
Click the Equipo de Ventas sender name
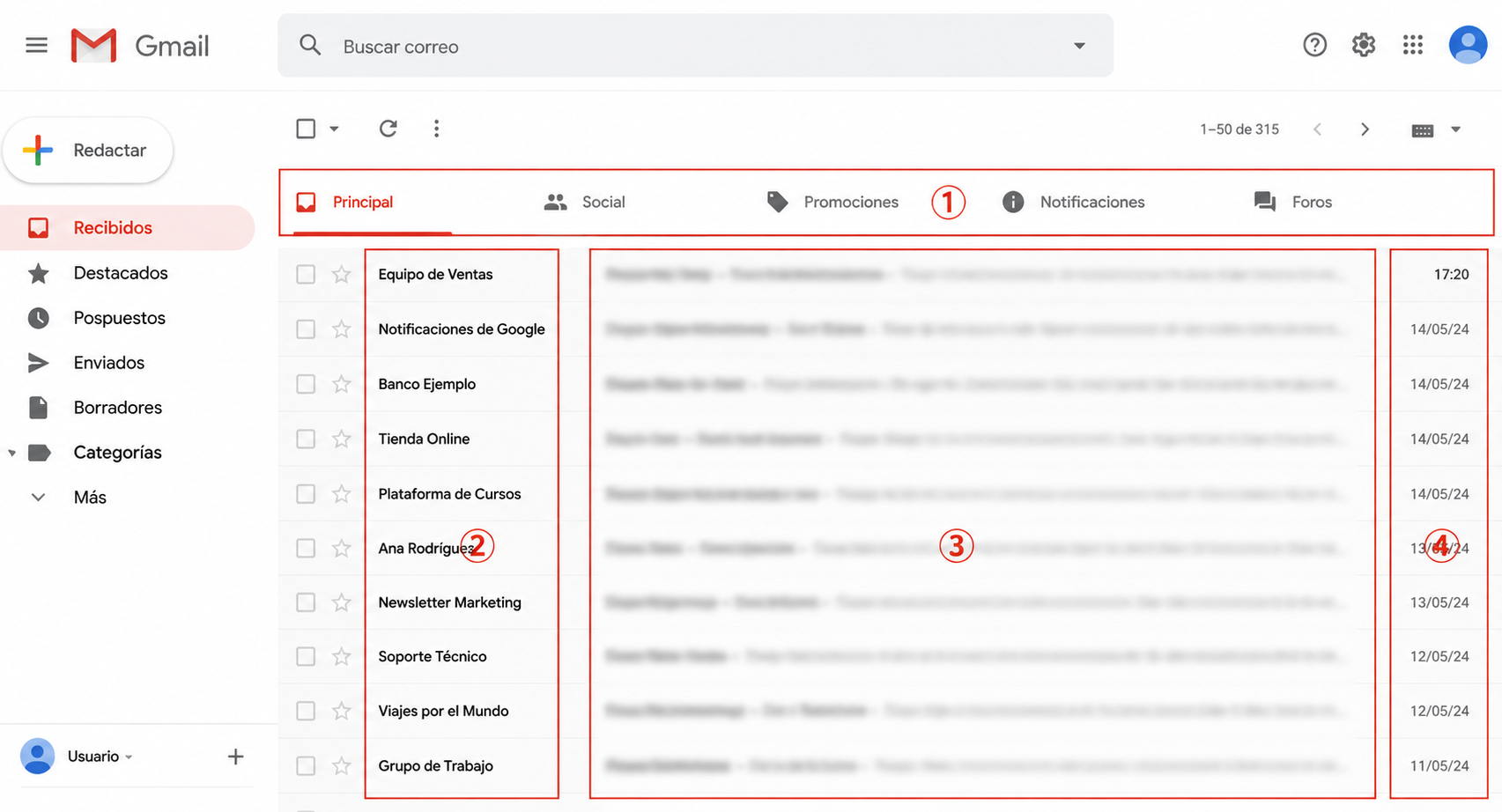coord(435,275)
